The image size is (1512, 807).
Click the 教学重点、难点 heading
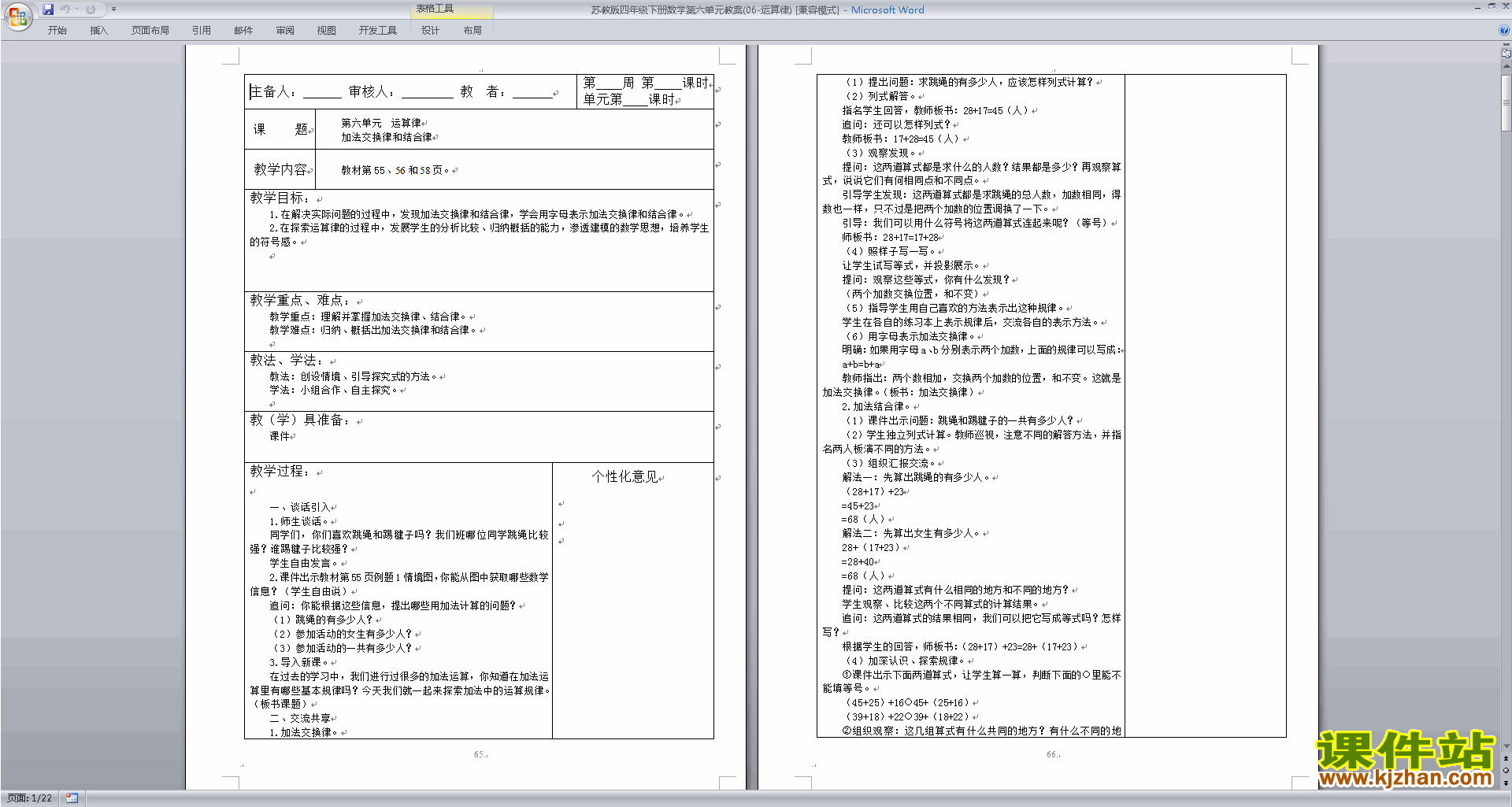pos(299,300)
